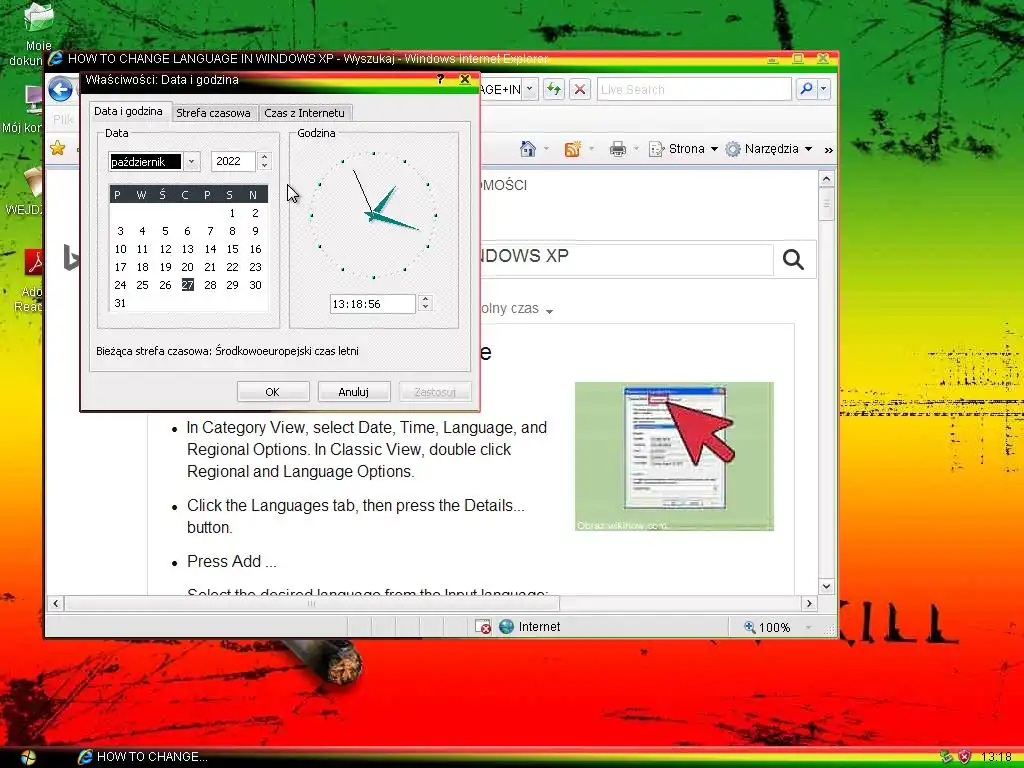This screenshot has width=1024, height=768.
Task: Decrease the time with the down spinner
Action: (x=425, y=308)
